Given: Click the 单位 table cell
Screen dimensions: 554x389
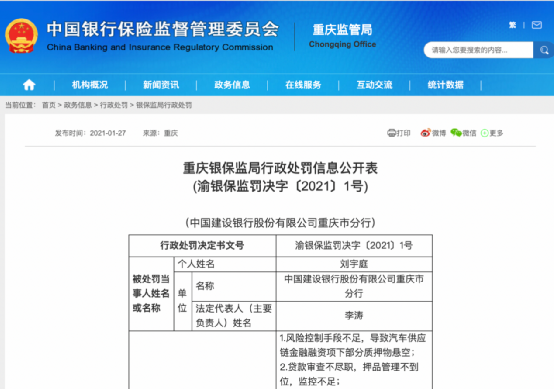Looking at the screenshot, I should 183,301.
